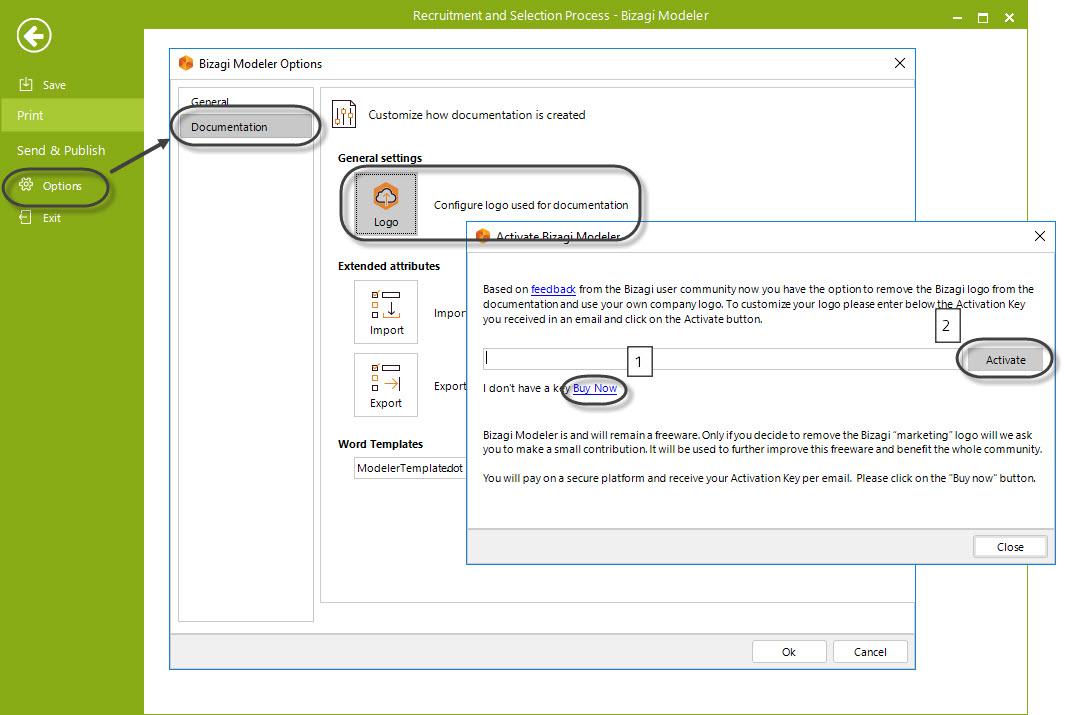Choose Exit in the sidebar
This screenshot has width=1066, height=715.
[52, 218]
